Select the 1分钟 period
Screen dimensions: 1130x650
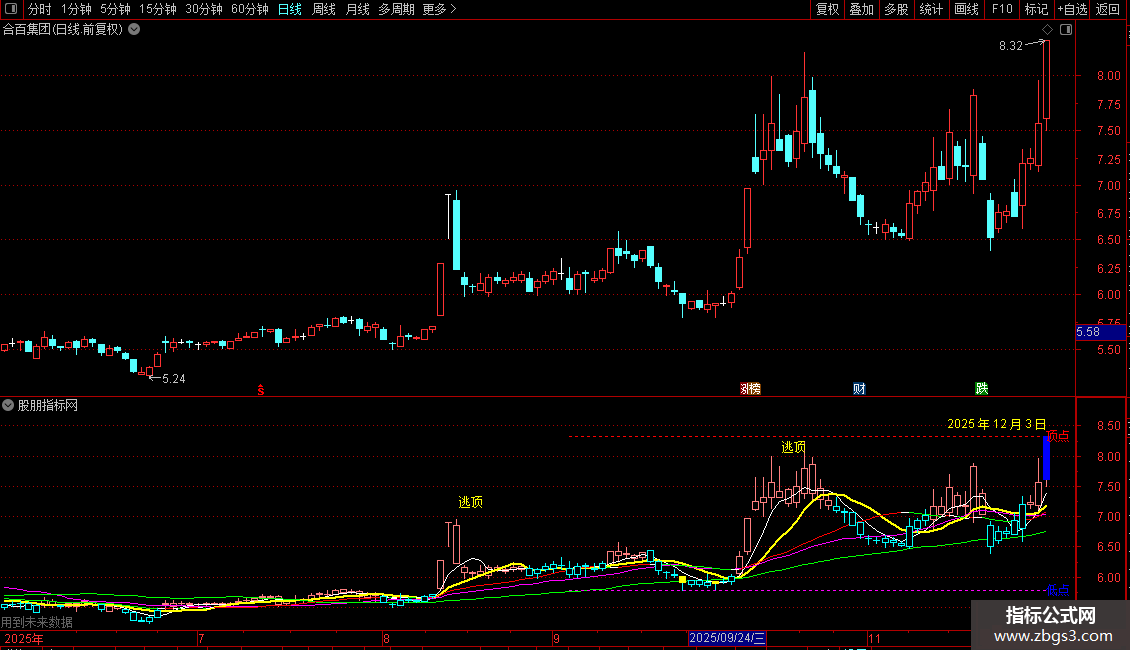(x=76, y=9)
